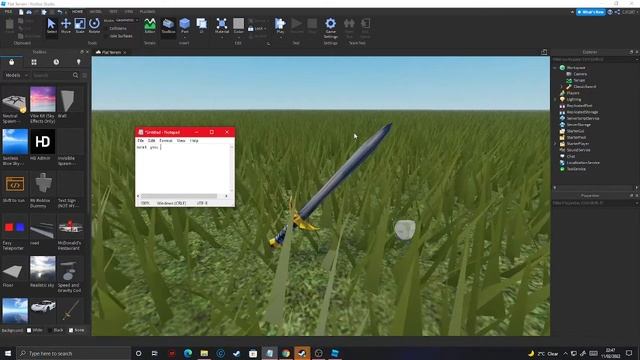The image size is (640, 360).
Task: Open the Windows Start menu
Action: pyautogui.click(x=8, y=353)
